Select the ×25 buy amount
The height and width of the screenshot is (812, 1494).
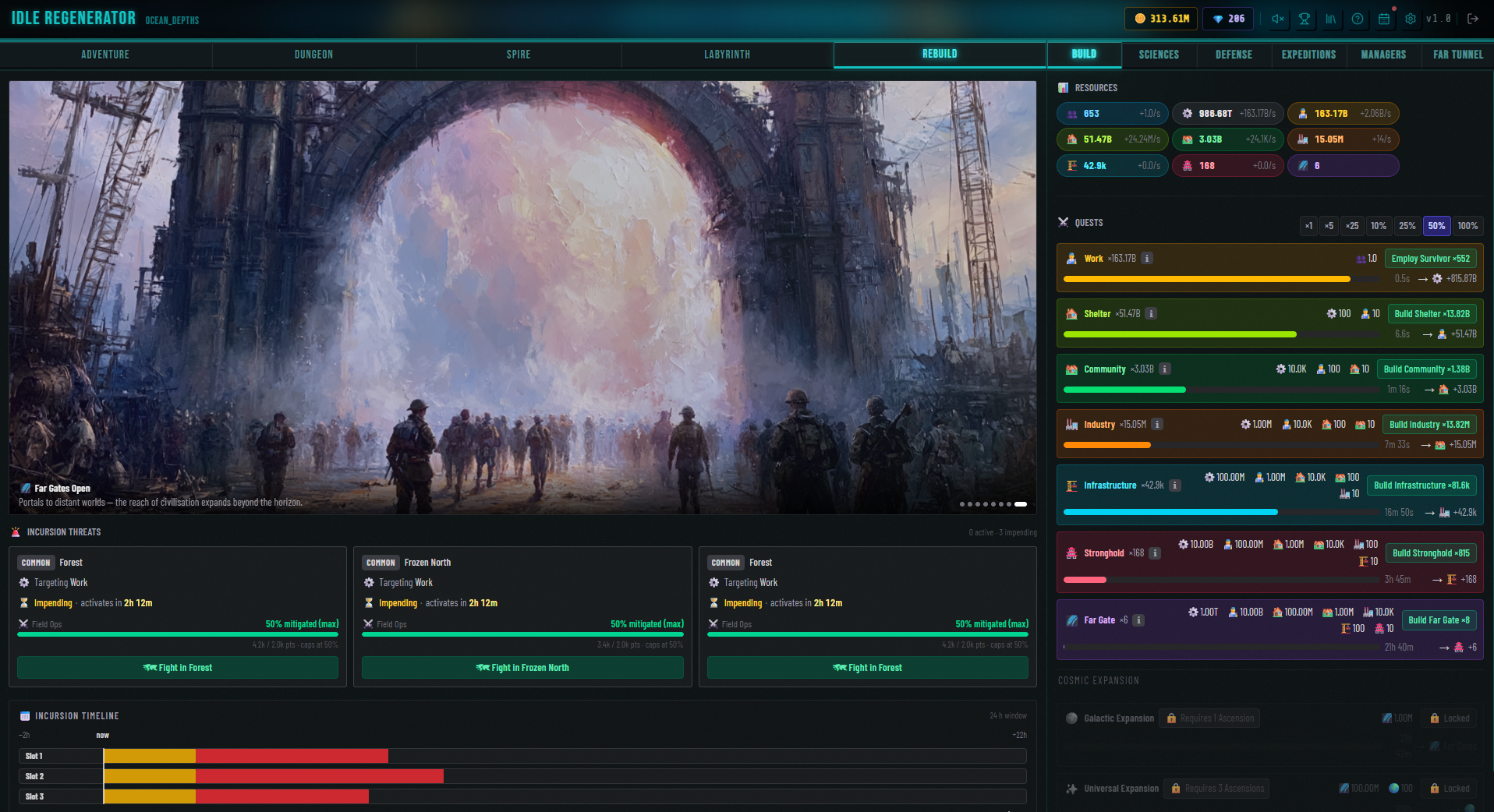pos(1352,226)
